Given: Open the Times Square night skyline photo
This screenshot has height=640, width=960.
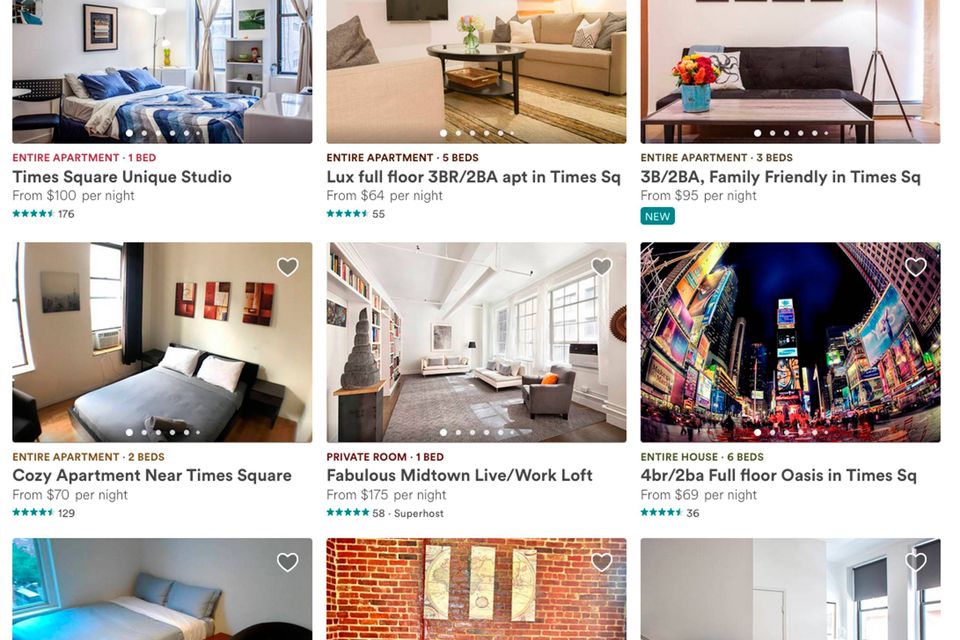Looking at the screenshot, I should pos(790,342).
